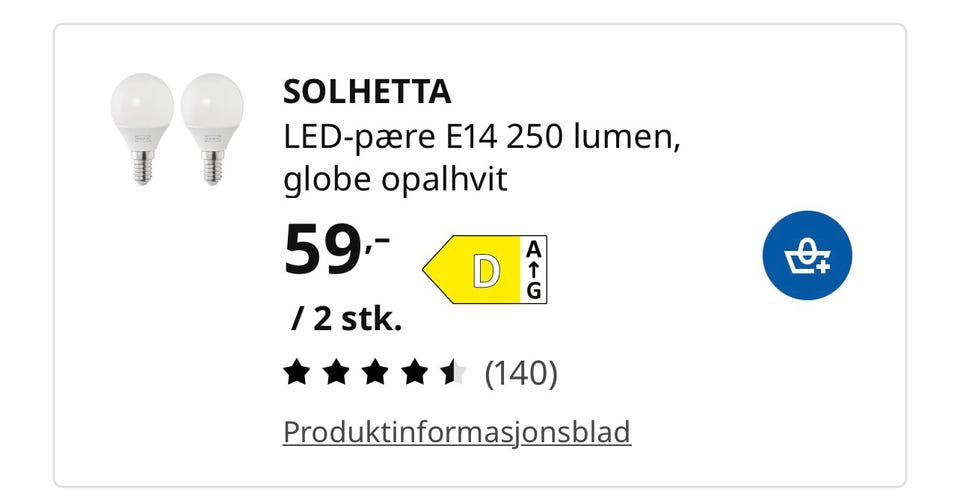
Task: Open the right LED bulb image
Action: (x=212, y=128)
